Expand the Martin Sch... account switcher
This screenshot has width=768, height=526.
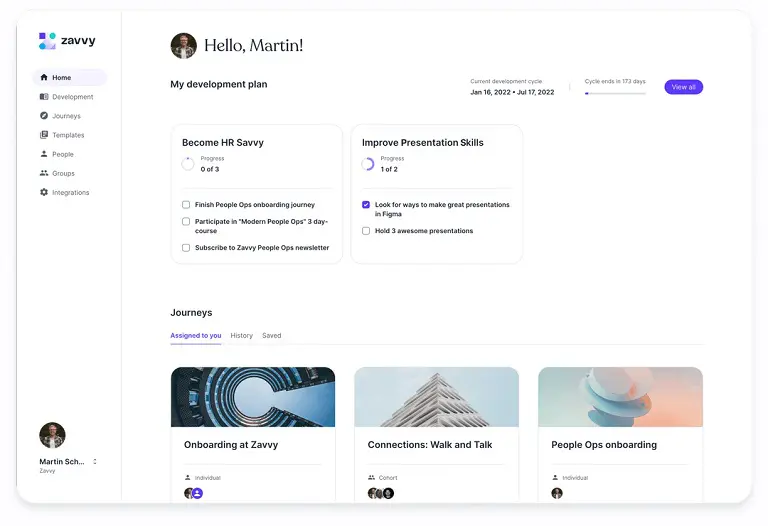point(95,462)
